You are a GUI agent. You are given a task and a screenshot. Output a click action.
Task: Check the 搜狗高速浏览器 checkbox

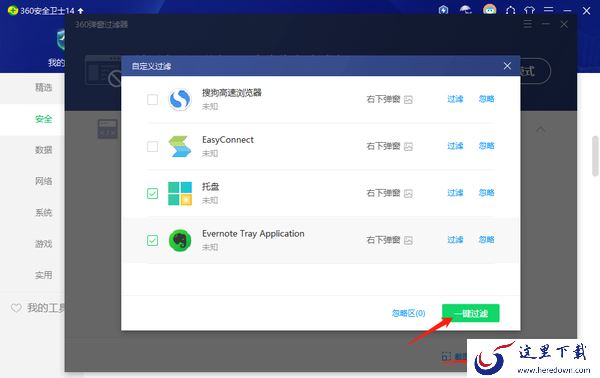[x=152, y=99]
